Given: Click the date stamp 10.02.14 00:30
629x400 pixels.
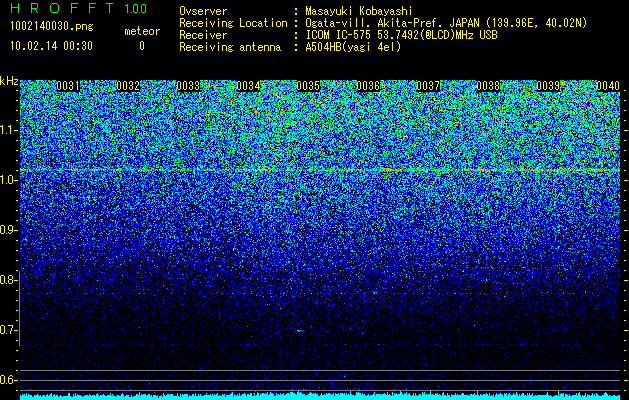Looking at the screenshot, I should point(51,46).
